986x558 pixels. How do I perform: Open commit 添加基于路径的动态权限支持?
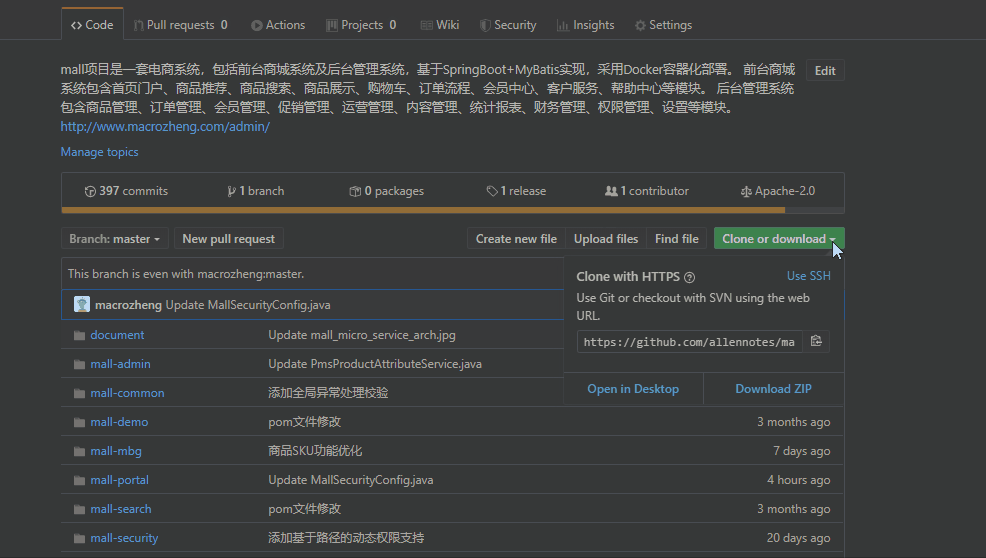point(346,538)
